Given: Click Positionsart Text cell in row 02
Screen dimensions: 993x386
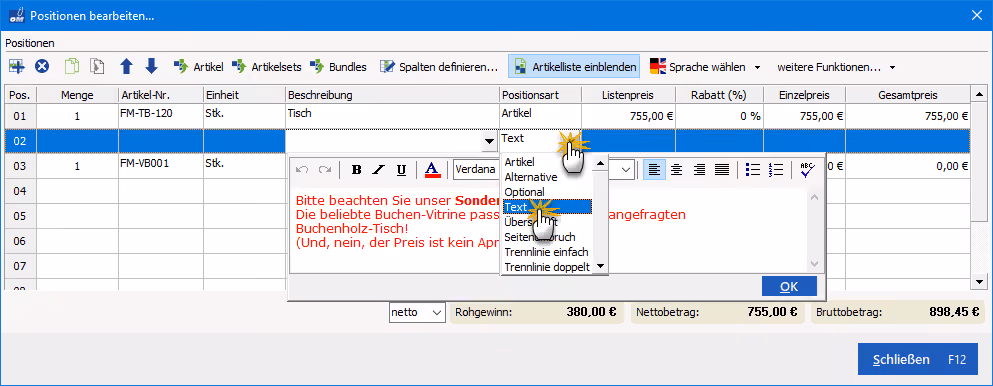Looking at the screenshot, I should (x=540, y=140).
